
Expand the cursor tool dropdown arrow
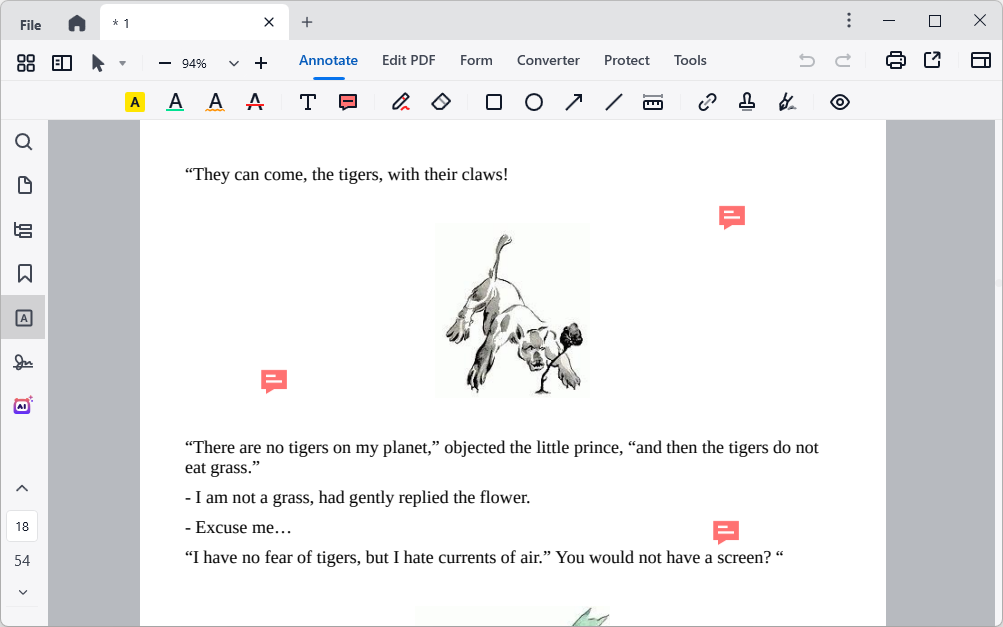122,63
